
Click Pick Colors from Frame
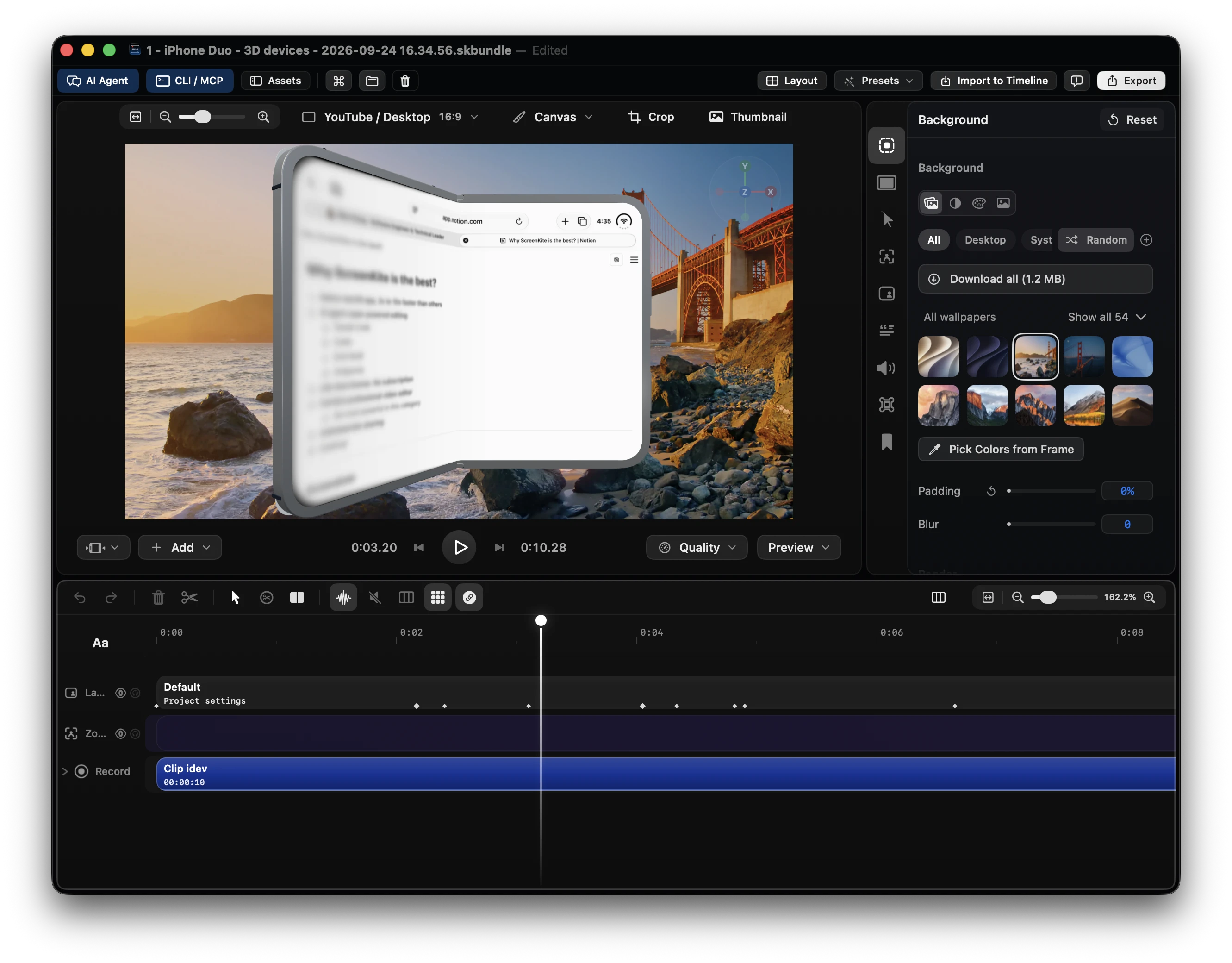click(1001, 450)
